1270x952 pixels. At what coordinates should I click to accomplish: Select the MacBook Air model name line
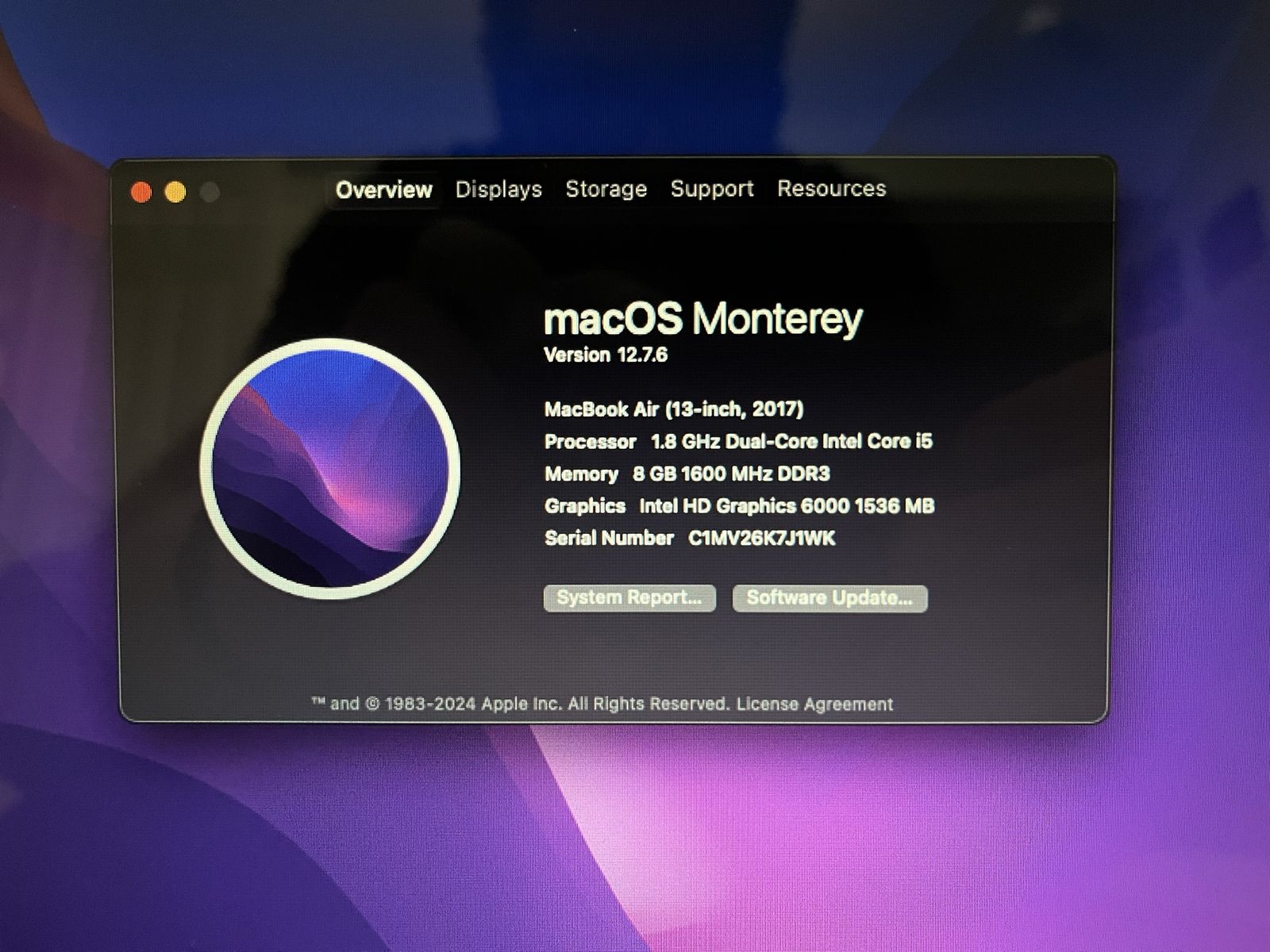click(673, 409)
